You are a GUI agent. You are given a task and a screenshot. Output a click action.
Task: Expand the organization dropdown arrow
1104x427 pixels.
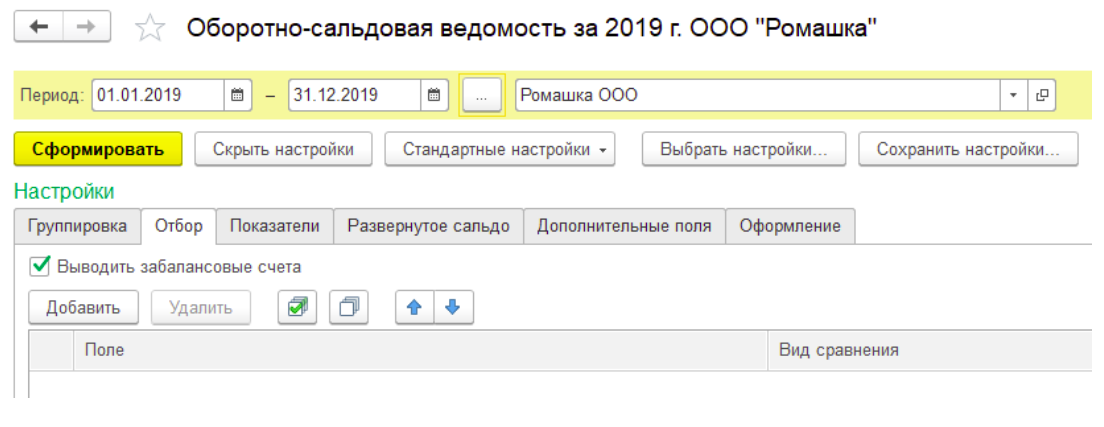(1014, 95)
